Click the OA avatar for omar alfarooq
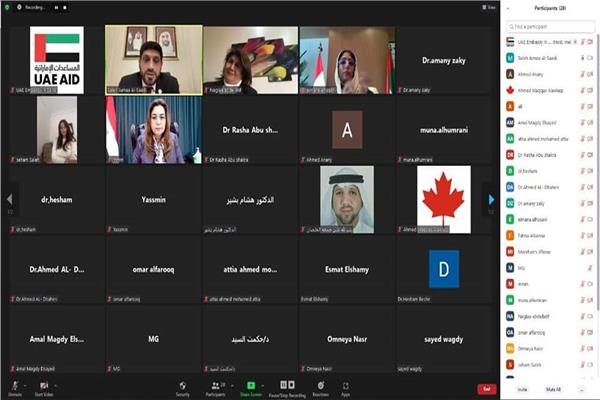The width and height of the screenshot is (600, 400). point(510,333)
